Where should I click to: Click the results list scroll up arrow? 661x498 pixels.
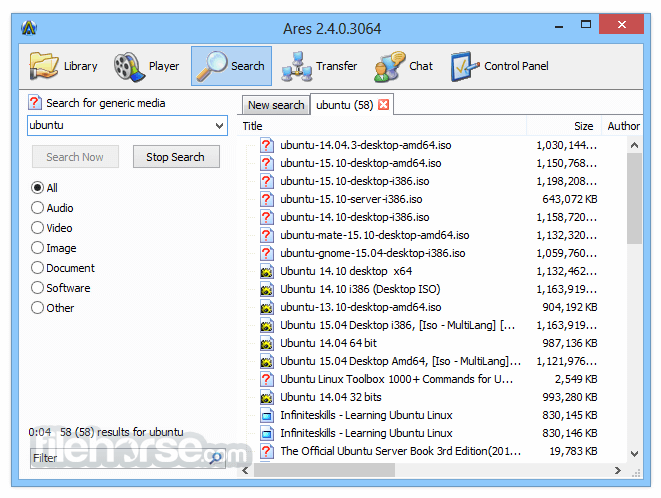[x=634, y=145]
